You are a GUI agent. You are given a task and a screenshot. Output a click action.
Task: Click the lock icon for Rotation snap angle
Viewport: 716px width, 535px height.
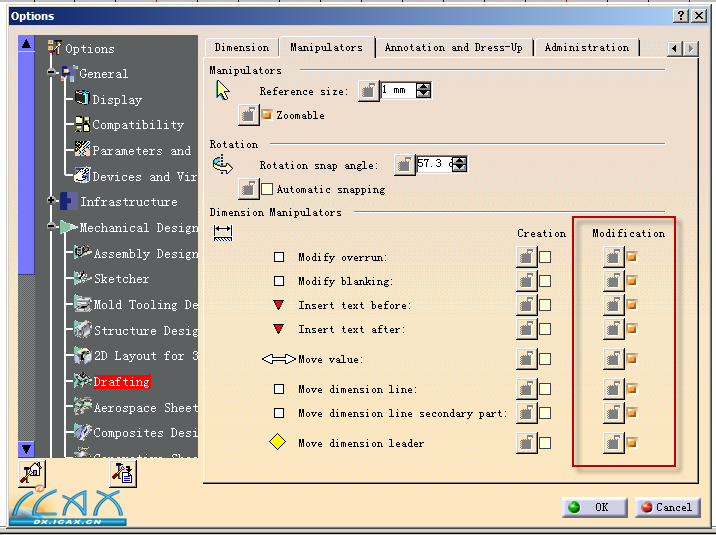405,164
